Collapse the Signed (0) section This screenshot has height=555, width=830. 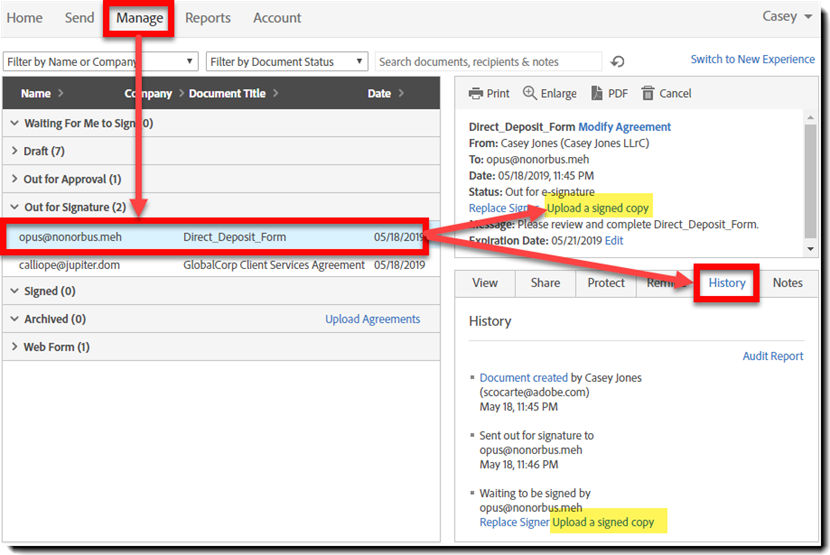click(x=14, y=291)
